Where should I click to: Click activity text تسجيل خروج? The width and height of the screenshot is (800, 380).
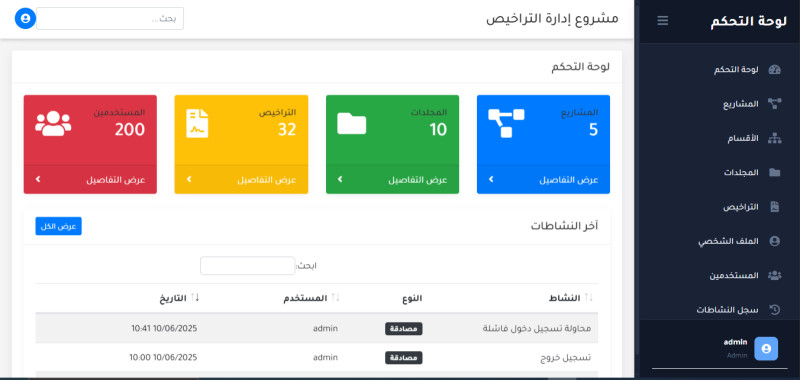coord(565,358)
